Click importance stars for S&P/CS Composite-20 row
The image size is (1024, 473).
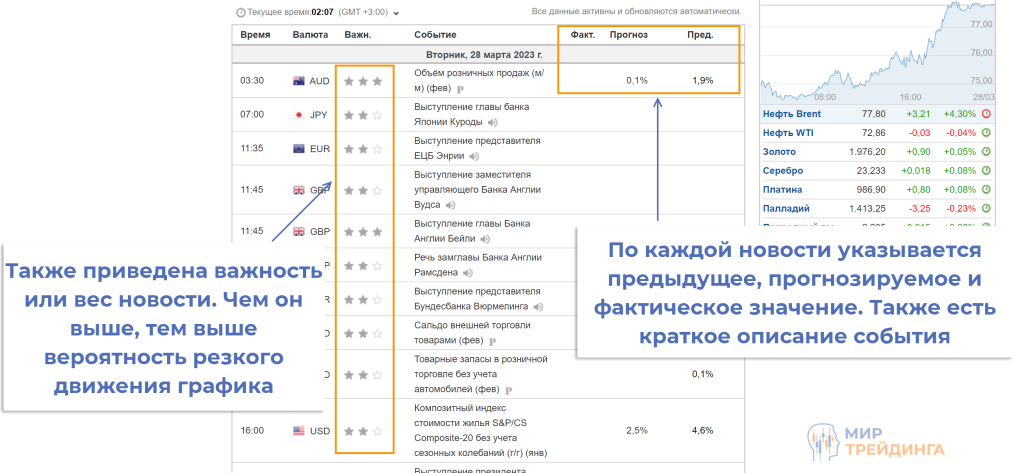(x=362, y=431)
